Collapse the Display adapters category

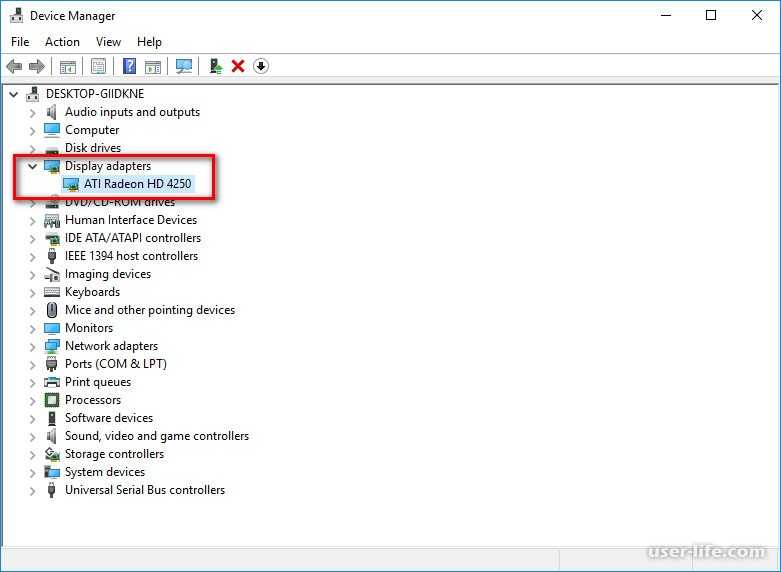point(32,166)
